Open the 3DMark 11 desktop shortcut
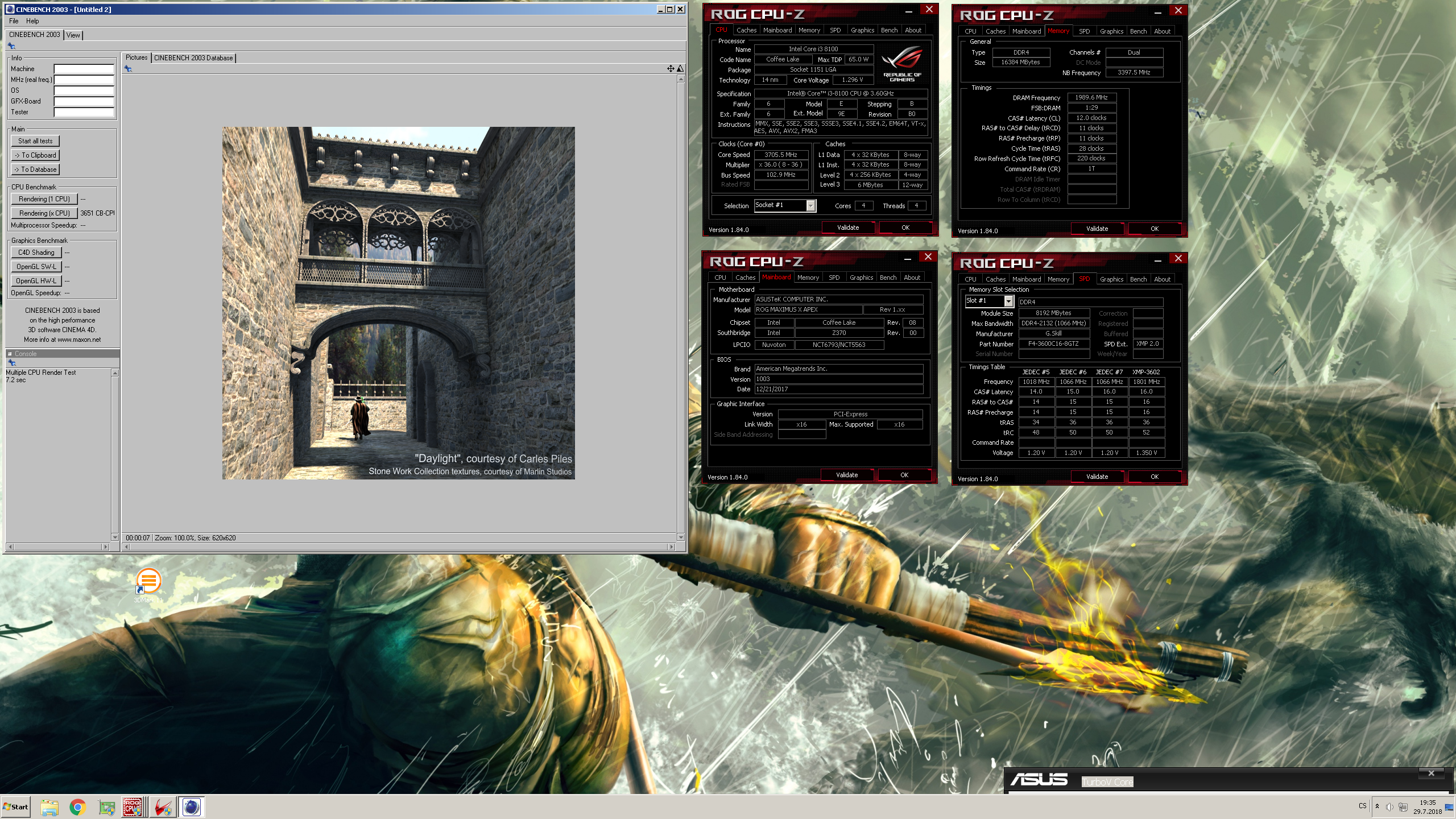The image size is (1456, 819). point(148,584)
